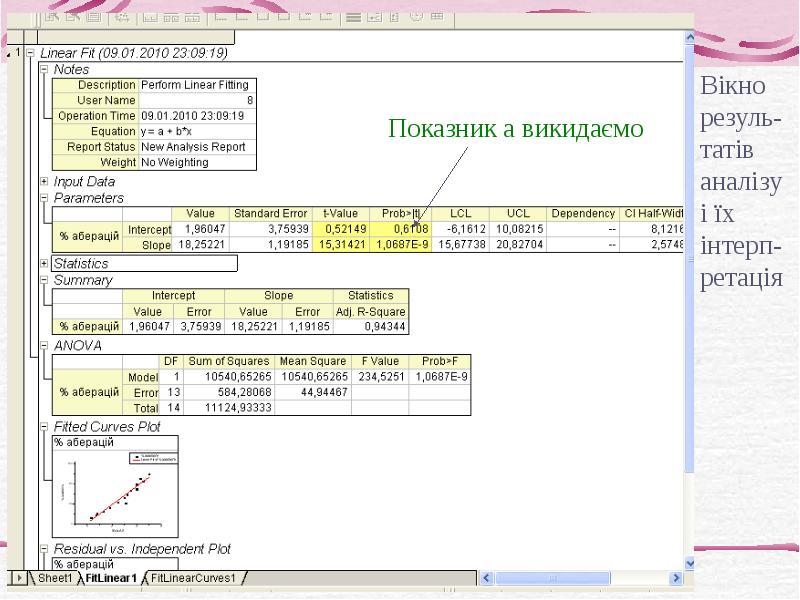Image resolution: width=800 pixels, height=600 pixels.
Task: Switch to the Sheet1 tab
Action: pos(55,578)
